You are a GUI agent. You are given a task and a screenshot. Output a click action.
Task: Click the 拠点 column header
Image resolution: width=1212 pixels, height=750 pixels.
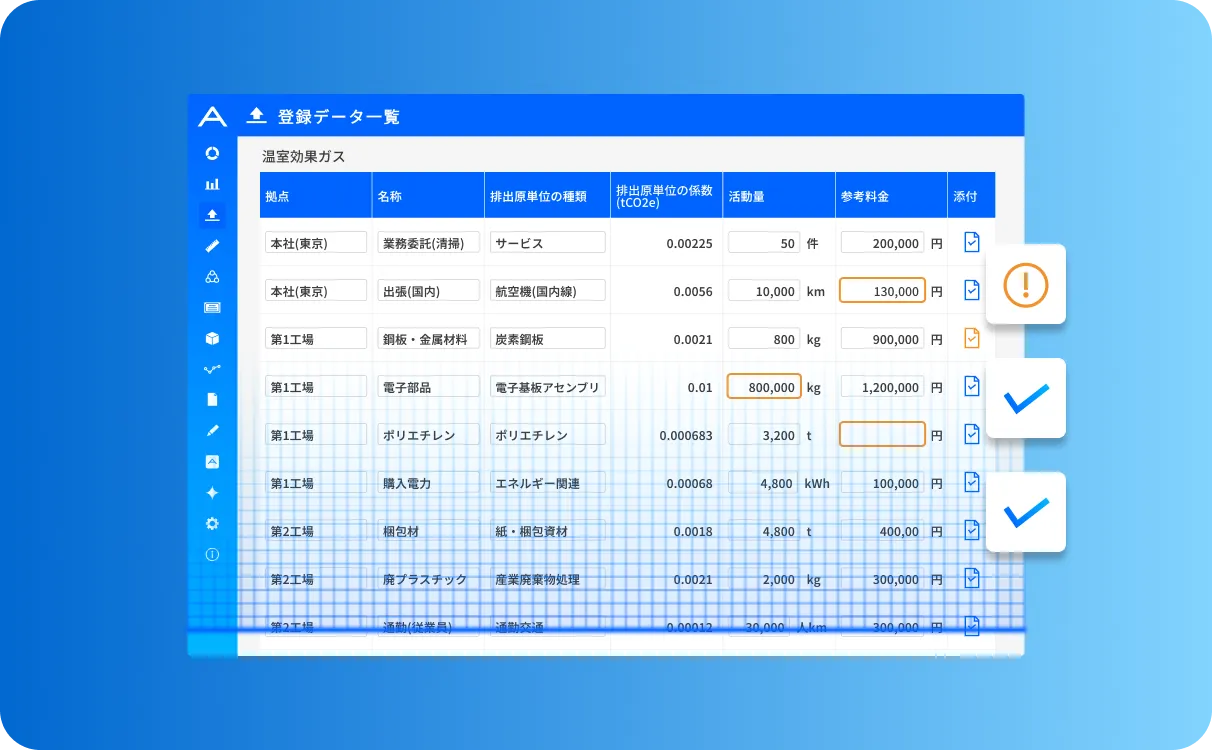tap(315, 196)
